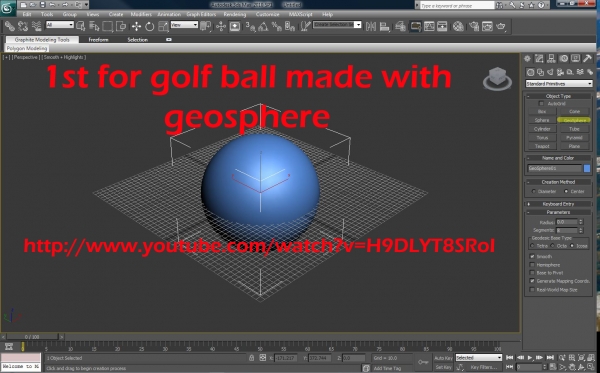
Task: Select the Select and Link tool
Action: [10, 26]
